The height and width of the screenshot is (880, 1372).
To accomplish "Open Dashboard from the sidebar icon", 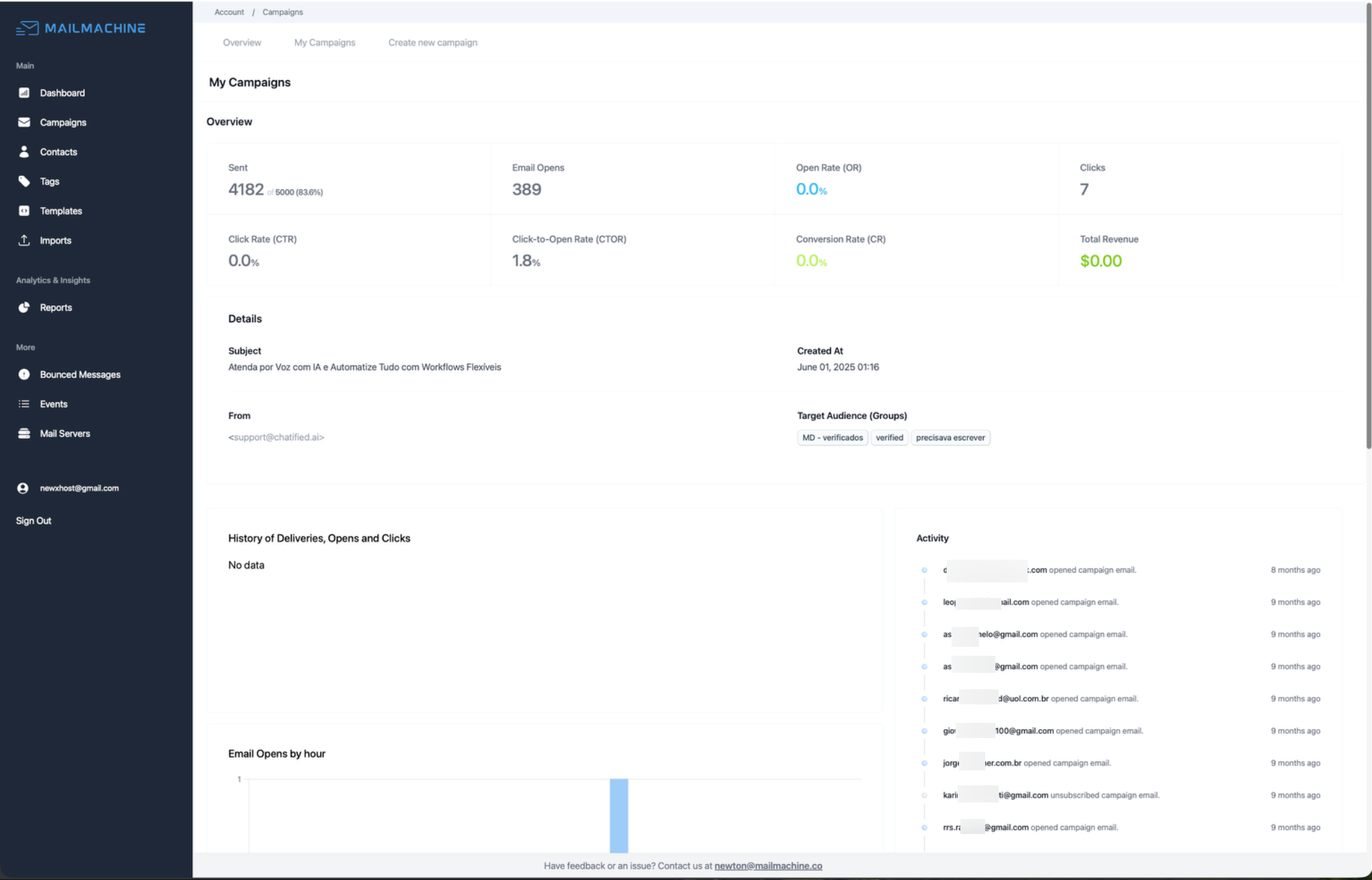I will point(24,93).
